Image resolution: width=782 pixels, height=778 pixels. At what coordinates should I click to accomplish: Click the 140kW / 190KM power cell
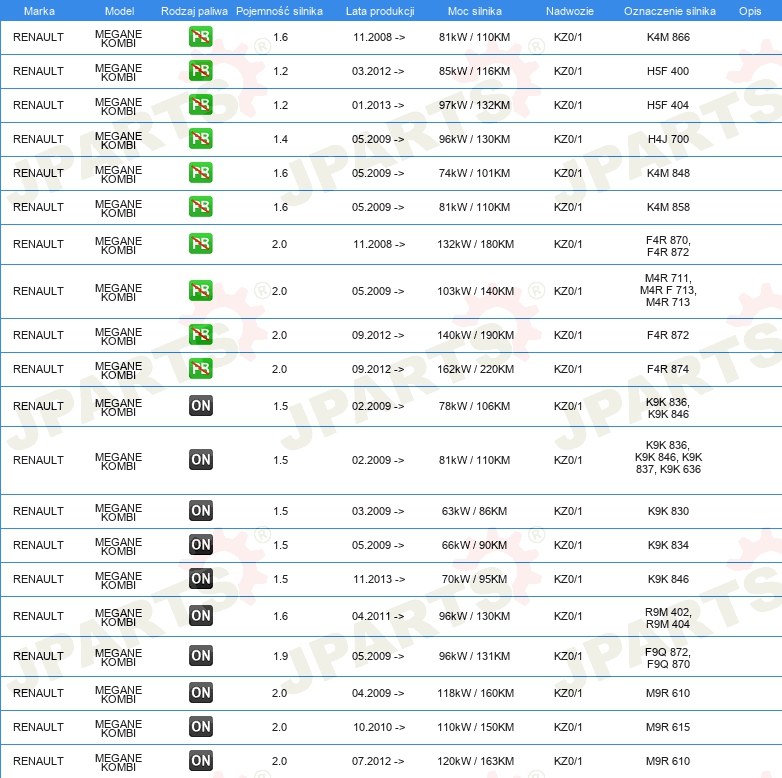click(475, 335)
